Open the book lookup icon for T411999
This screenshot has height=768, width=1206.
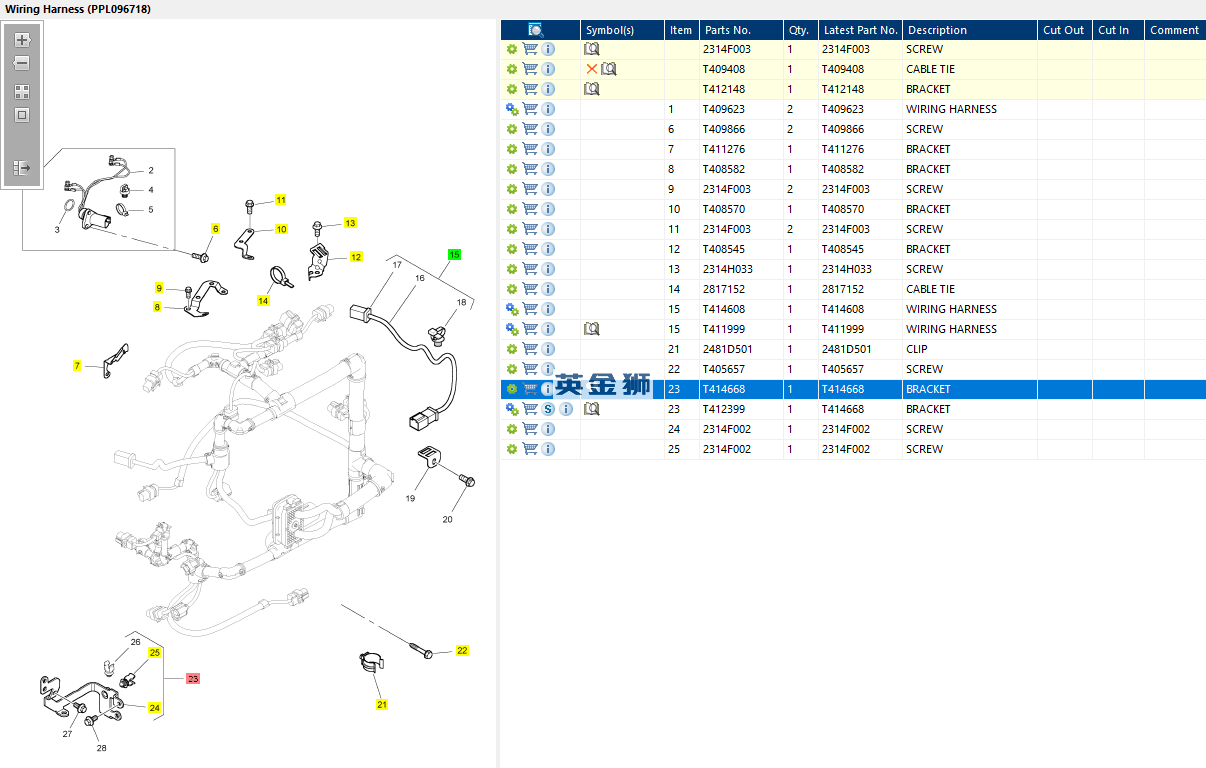592,329
